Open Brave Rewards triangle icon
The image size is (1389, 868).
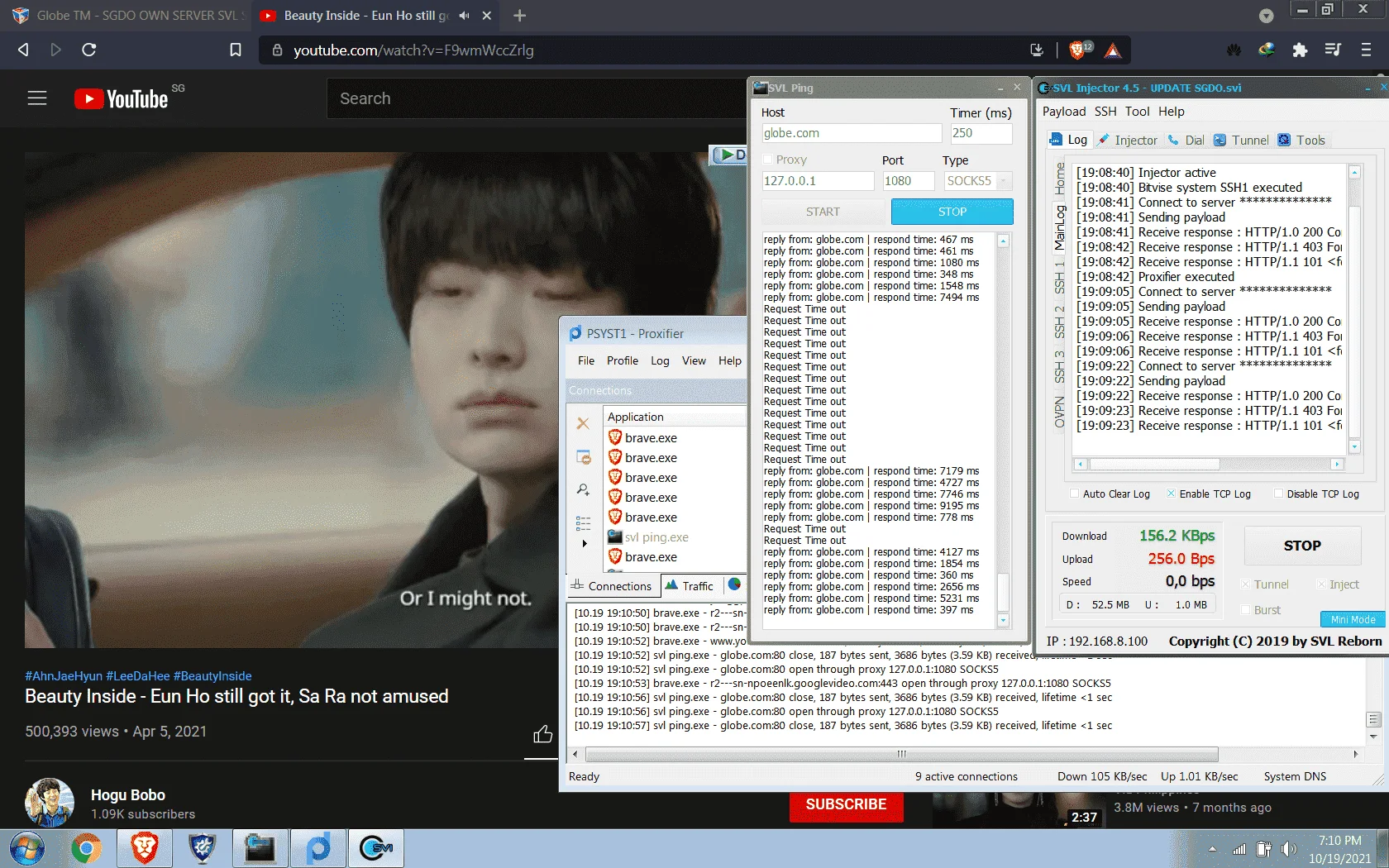click(x=1113, y=50)
